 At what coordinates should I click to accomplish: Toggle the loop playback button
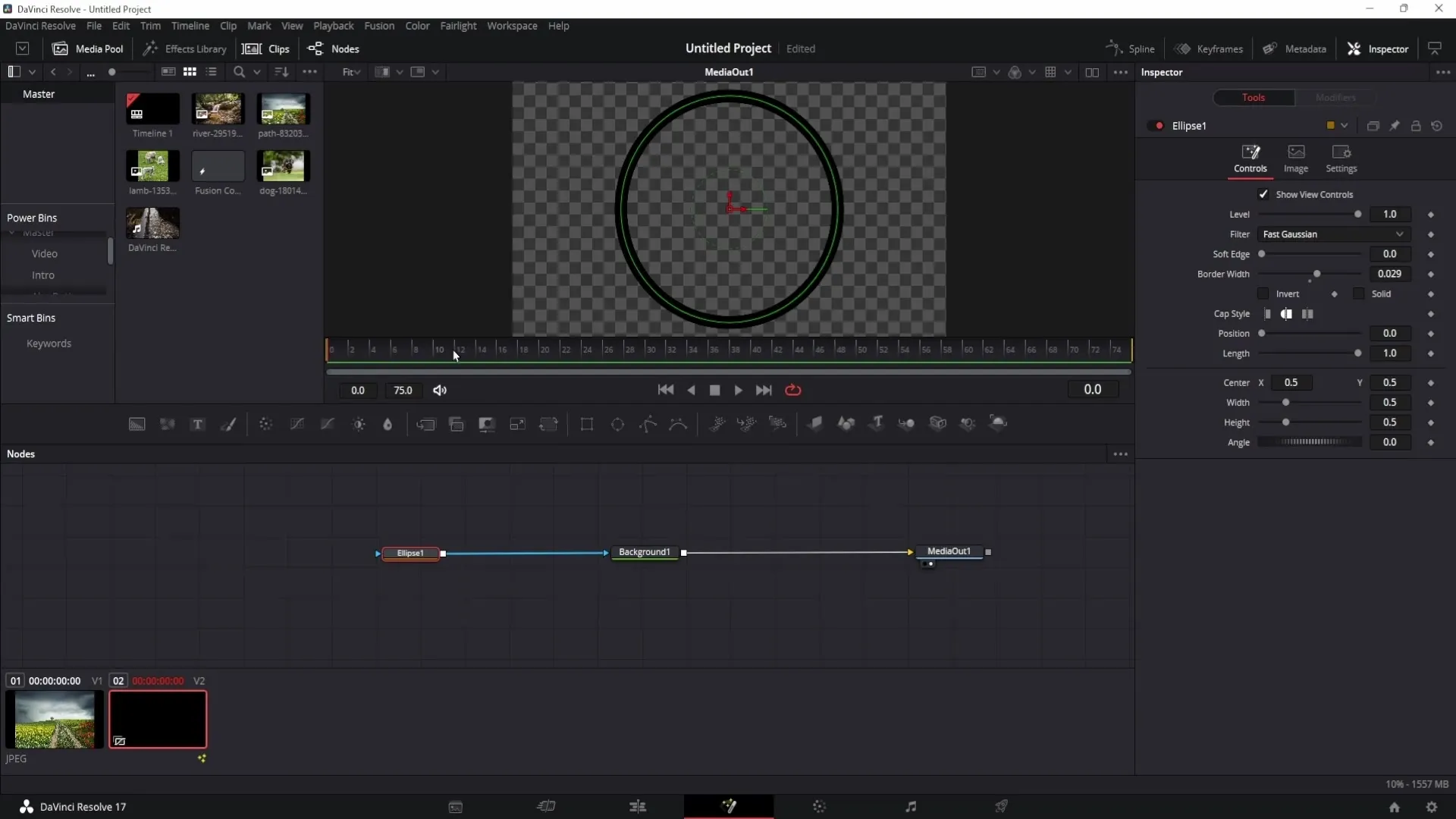[x=795, y=390]
